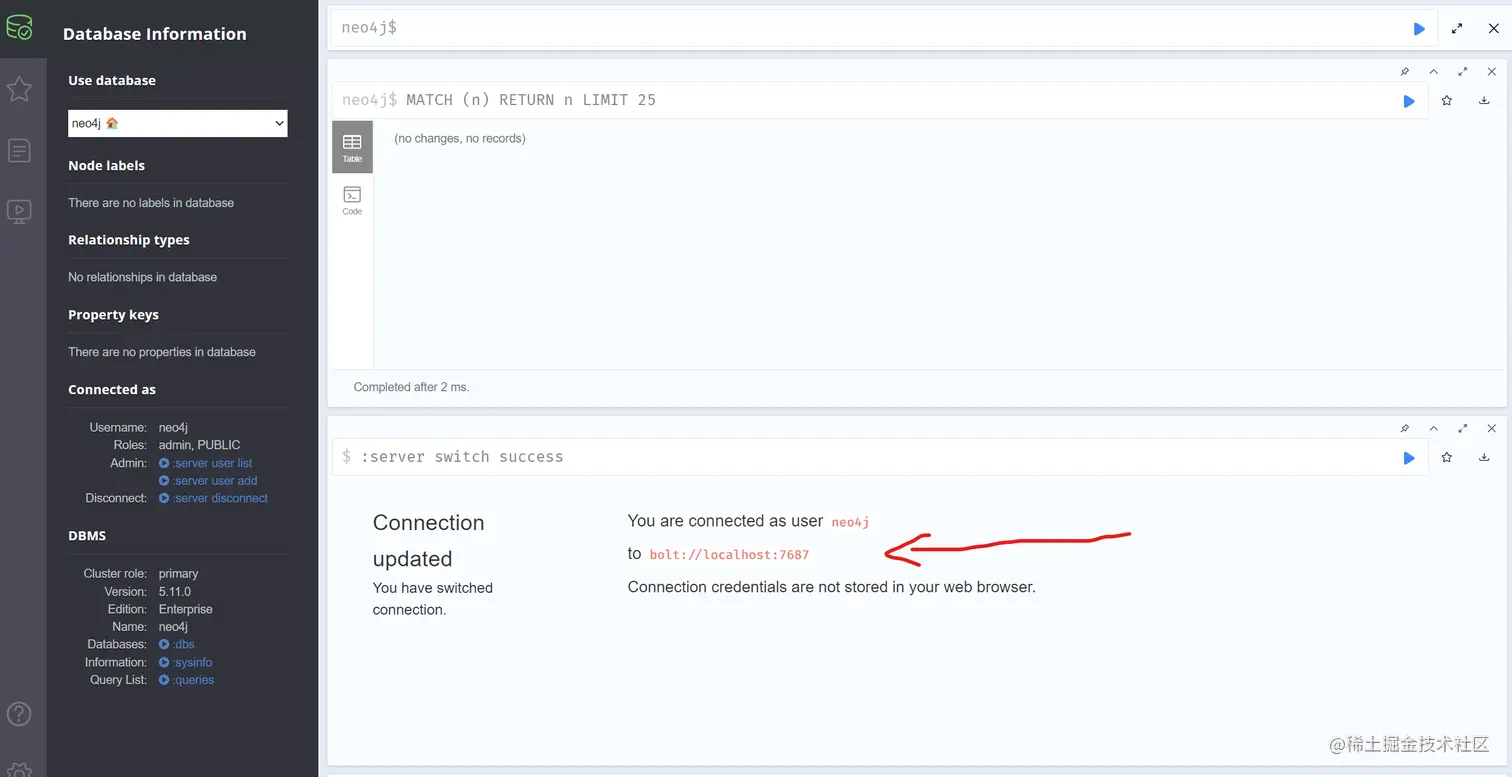
Task: Click the :server switch success command text
Action: click(x=462, y=457)
